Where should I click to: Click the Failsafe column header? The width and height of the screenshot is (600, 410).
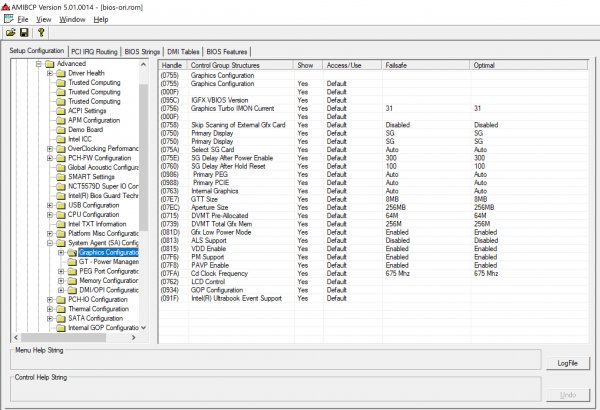426,65
